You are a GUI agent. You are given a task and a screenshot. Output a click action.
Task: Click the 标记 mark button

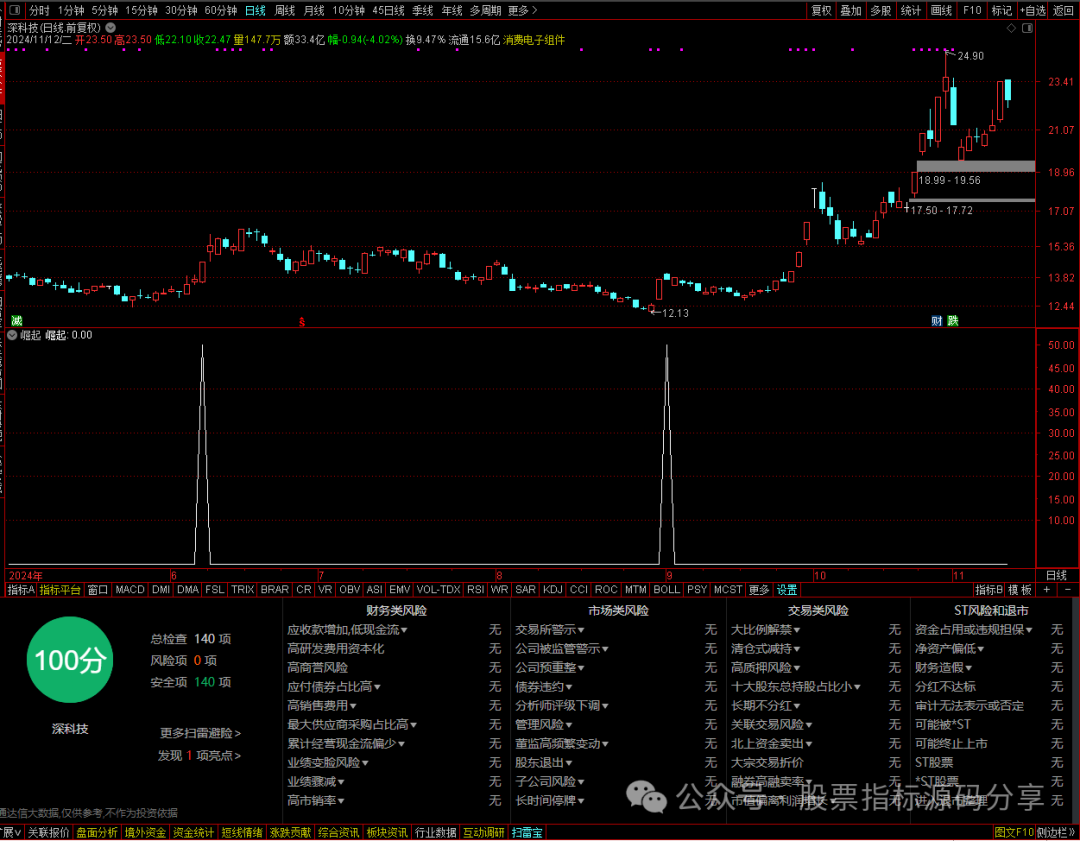(1001, 10)
